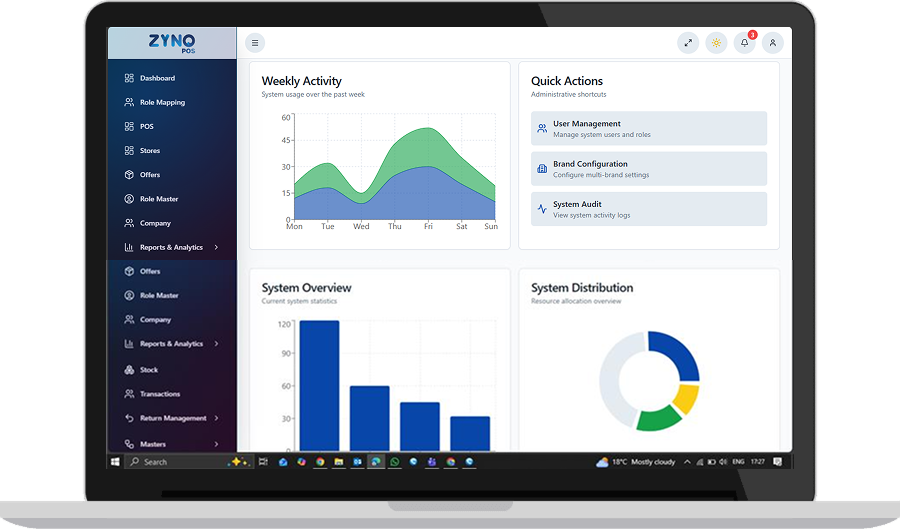Click the Stores grid icon
This screenshot has height=529, width=900.
pyautogui.click(x=129, y=150)
